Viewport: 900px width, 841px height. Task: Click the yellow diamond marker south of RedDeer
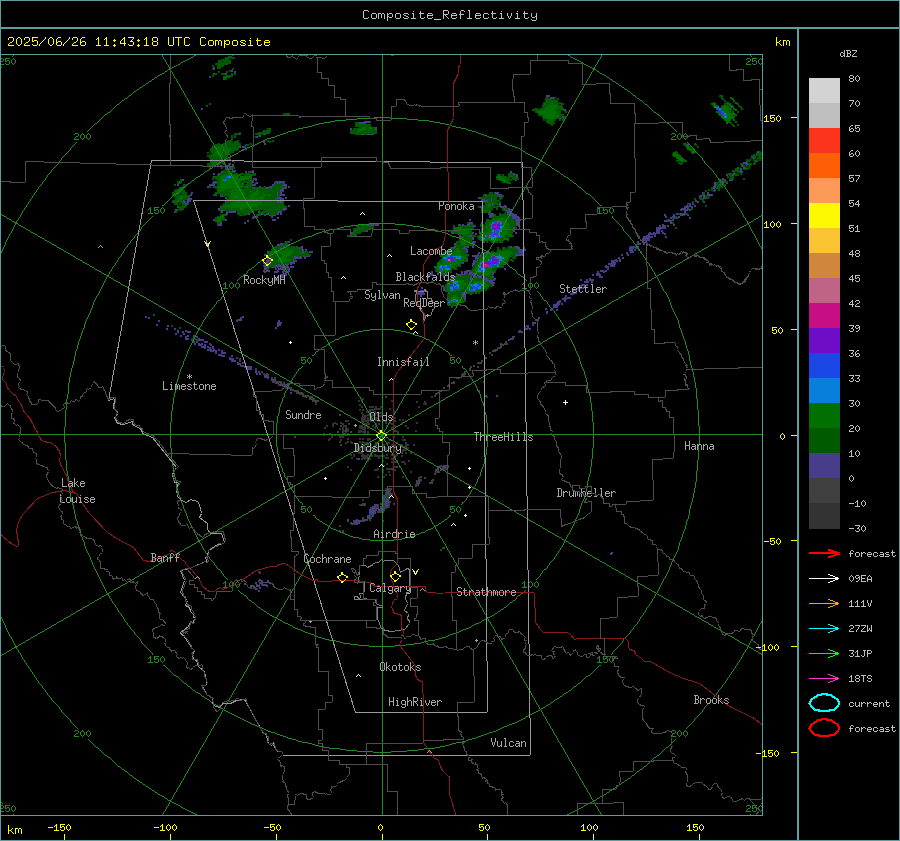coord(411,325)
